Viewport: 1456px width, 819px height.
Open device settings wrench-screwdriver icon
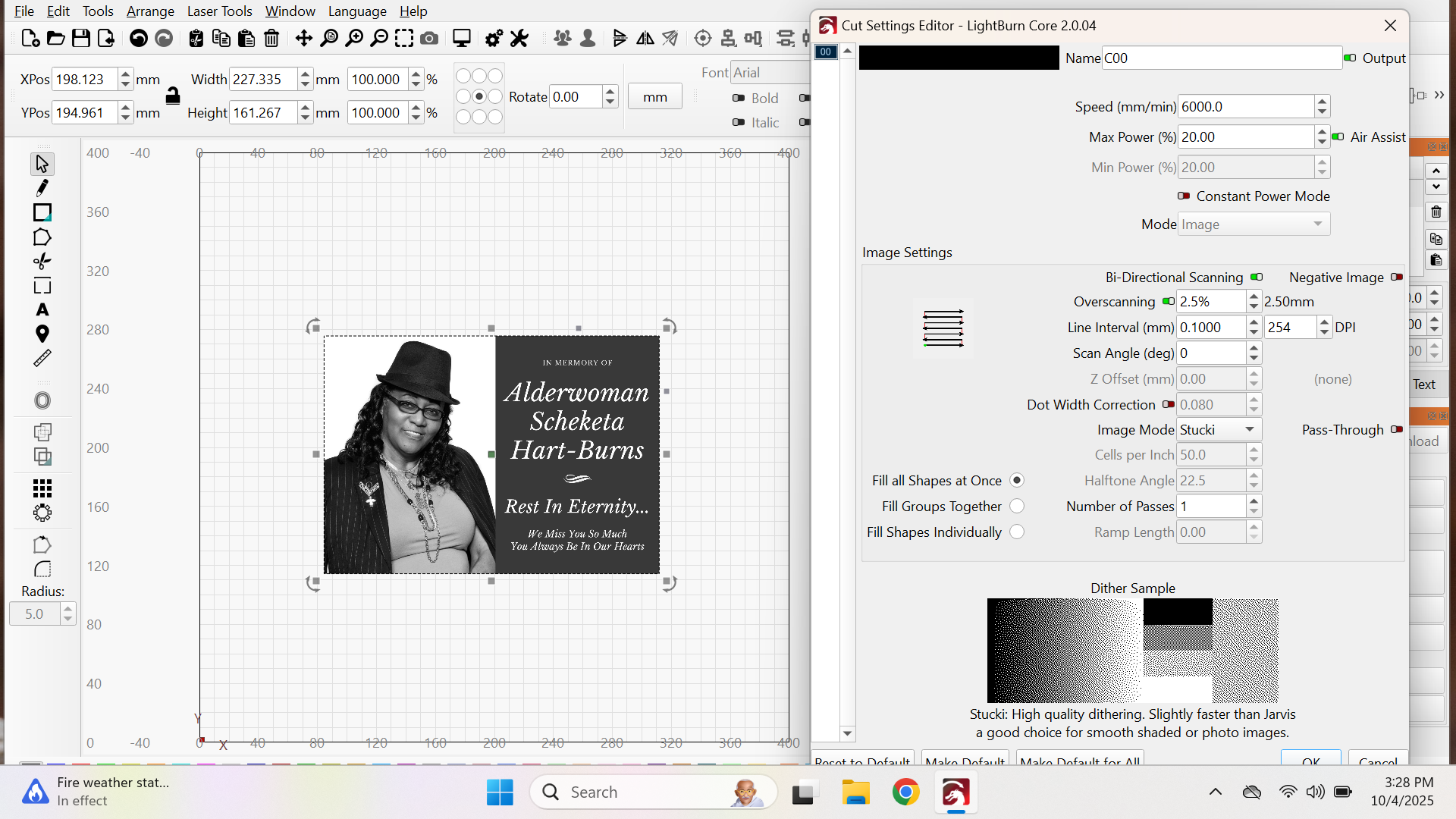pos(519,38)
